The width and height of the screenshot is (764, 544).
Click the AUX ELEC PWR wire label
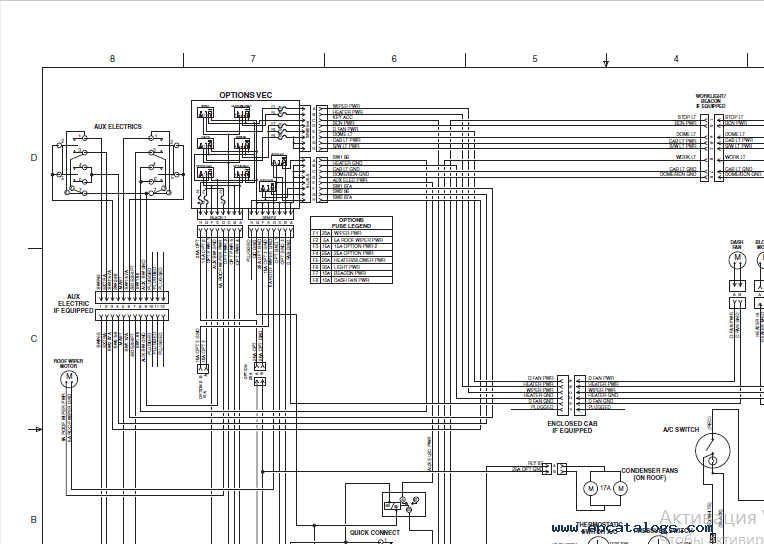(x=350, y=180)
